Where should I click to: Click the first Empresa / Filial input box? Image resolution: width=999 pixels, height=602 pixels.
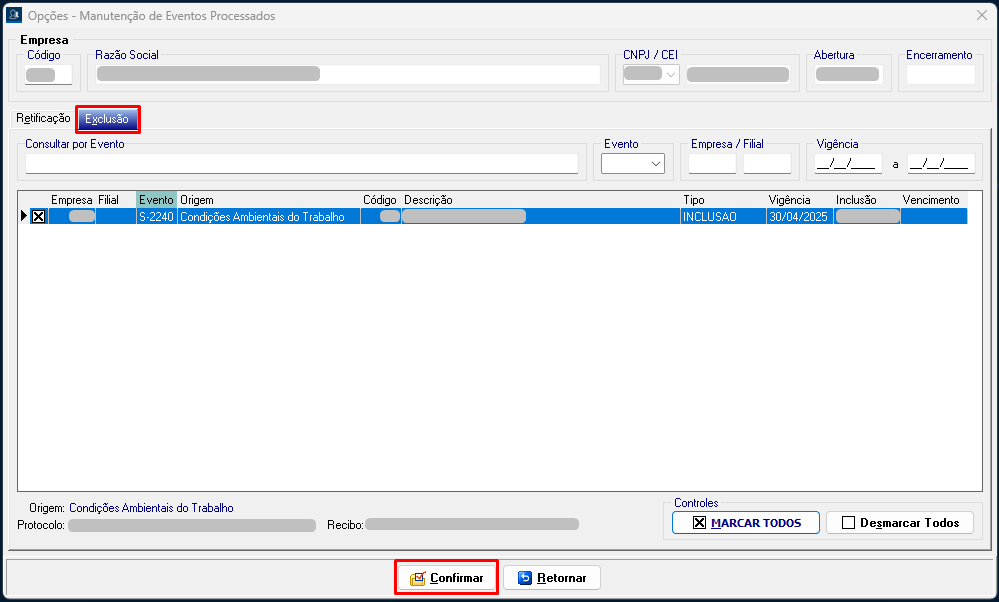(712, 164)
